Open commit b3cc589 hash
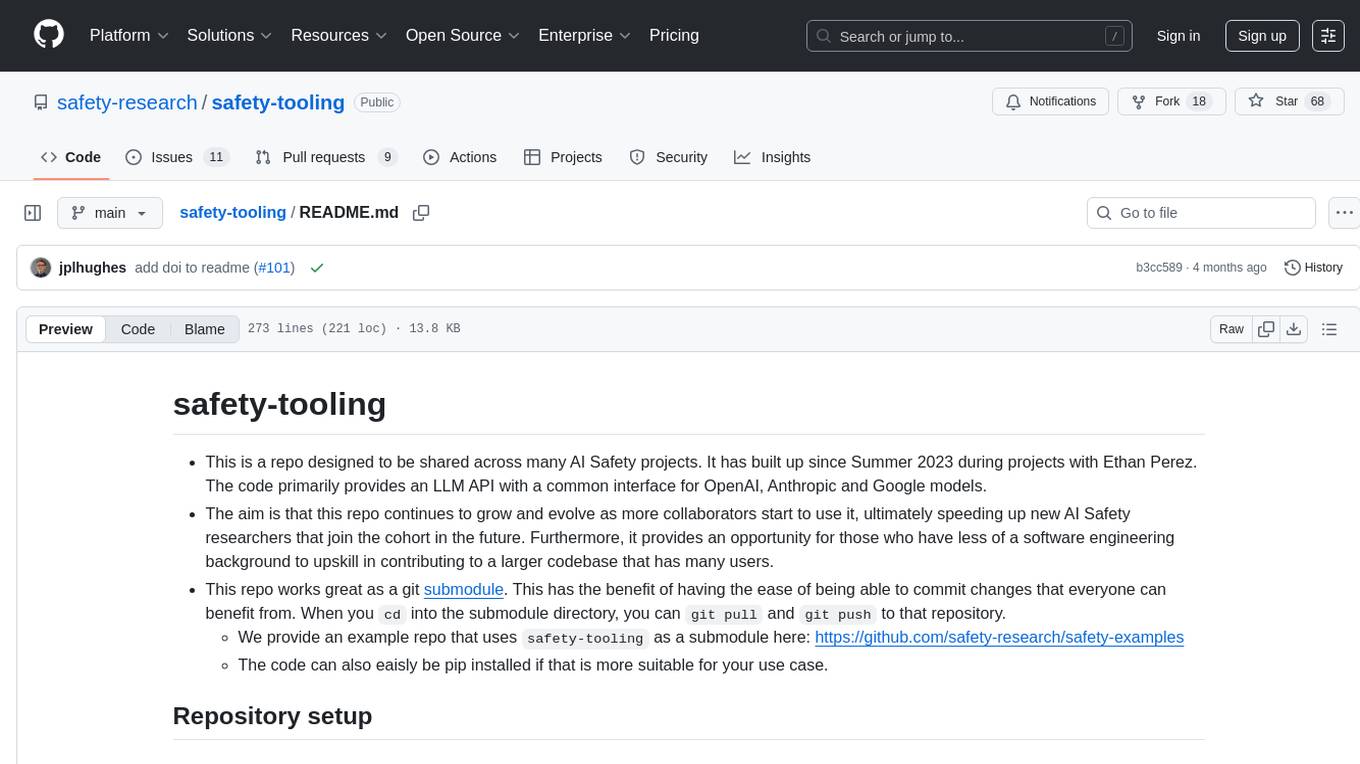 (x=1159, y=268)
